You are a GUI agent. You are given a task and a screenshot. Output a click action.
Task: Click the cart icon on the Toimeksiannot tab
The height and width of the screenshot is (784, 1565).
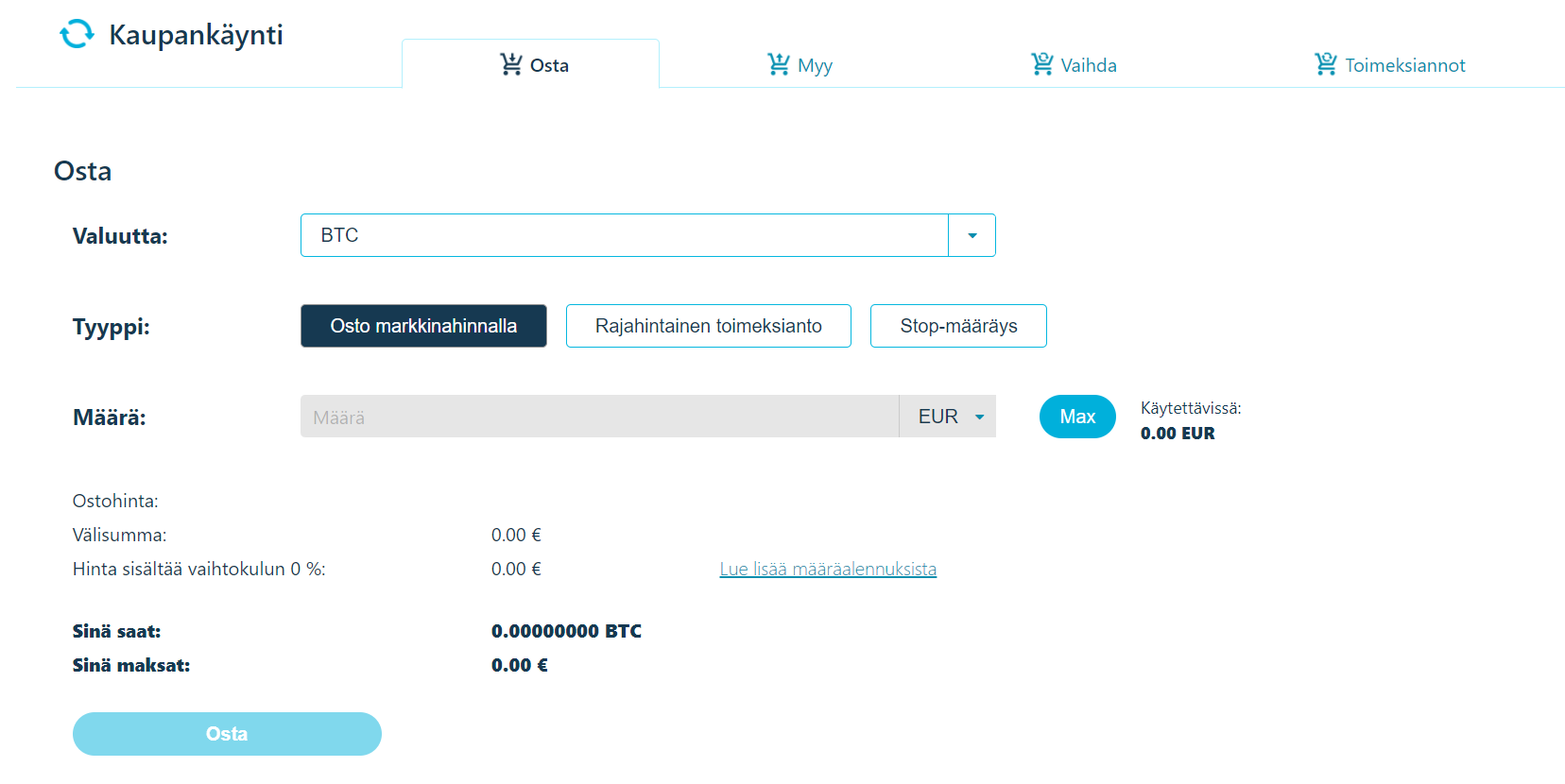pyautogui.click(x=1326, y=64)
